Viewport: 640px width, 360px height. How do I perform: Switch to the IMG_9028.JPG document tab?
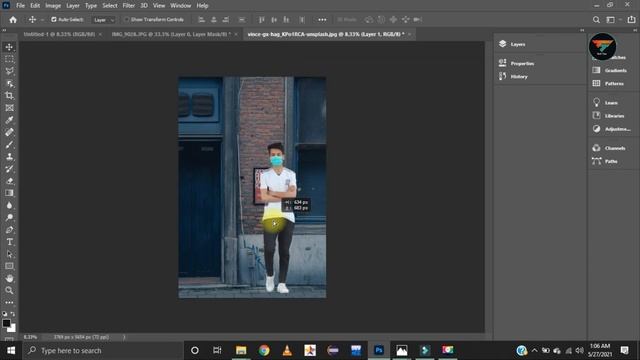(x=171, y=34)
